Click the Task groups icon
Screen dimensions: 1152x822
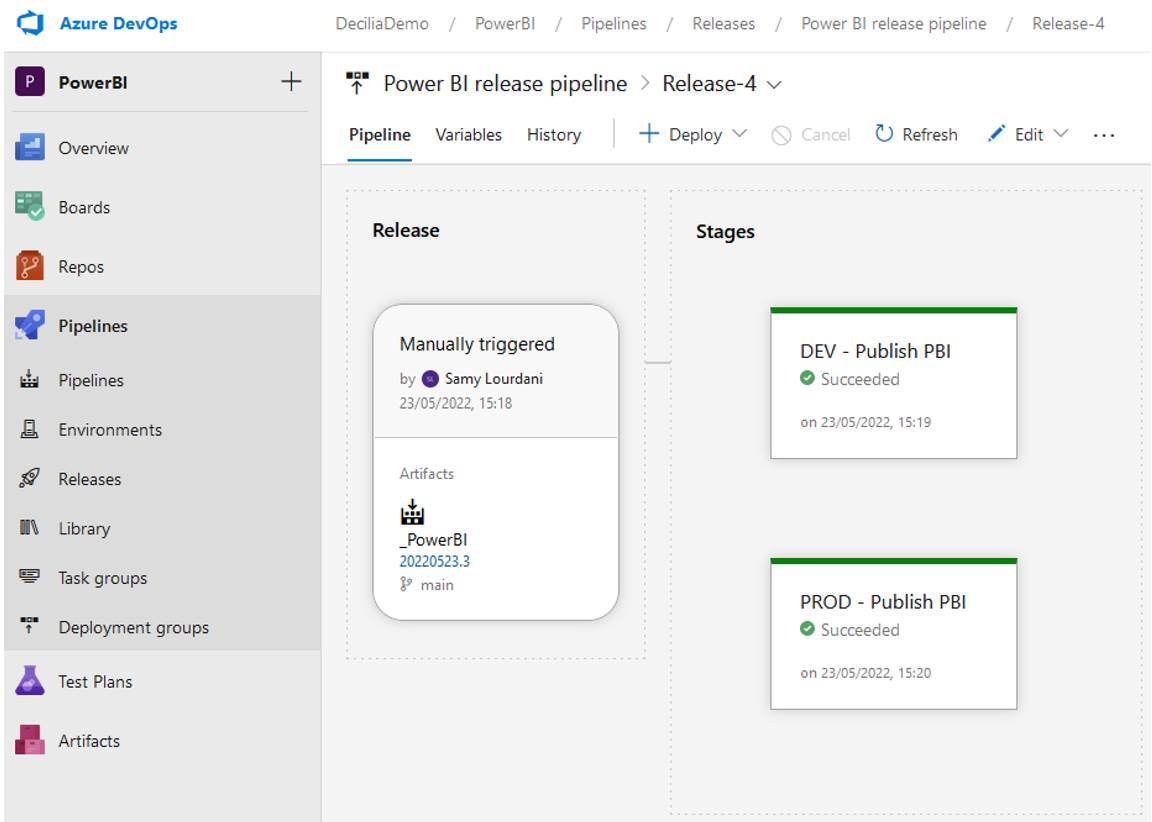[x=29, y=577]
